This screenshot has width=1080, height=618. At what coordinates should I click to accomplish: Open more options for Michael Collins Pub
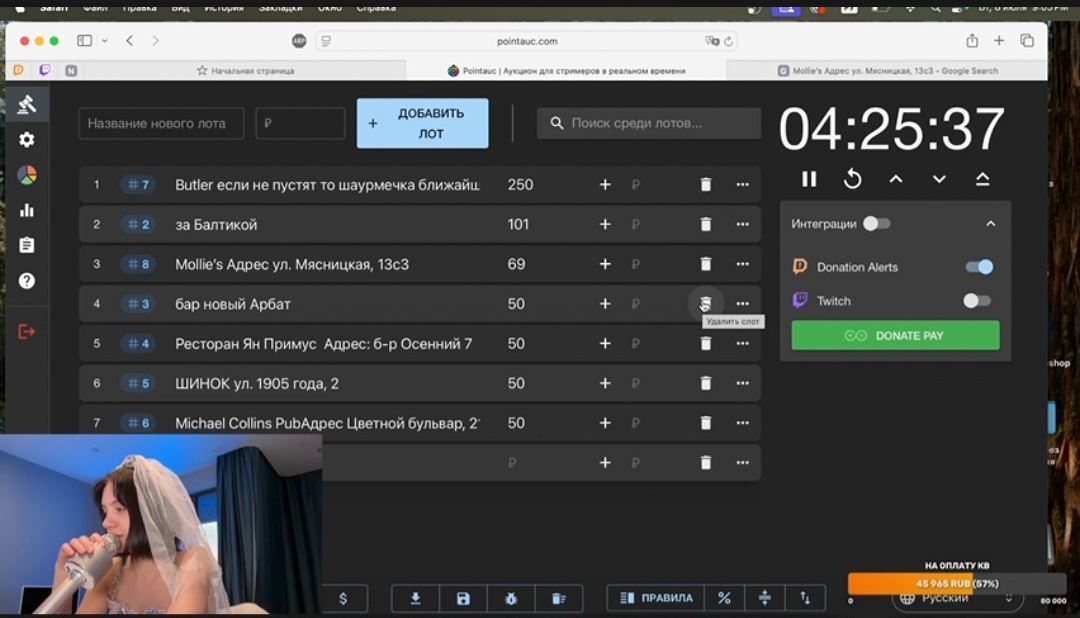(x=742, y=423)
